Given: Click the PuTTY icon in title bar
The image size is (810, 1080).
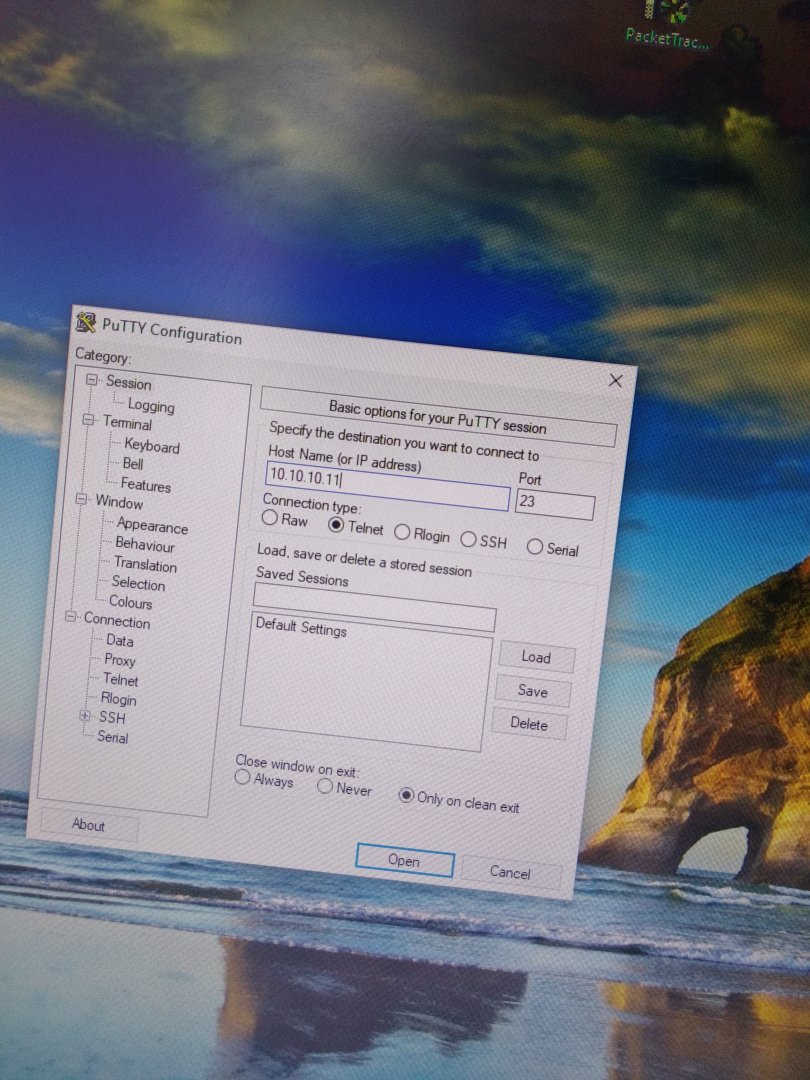Looking at the screenshot, I should point(85,322).
